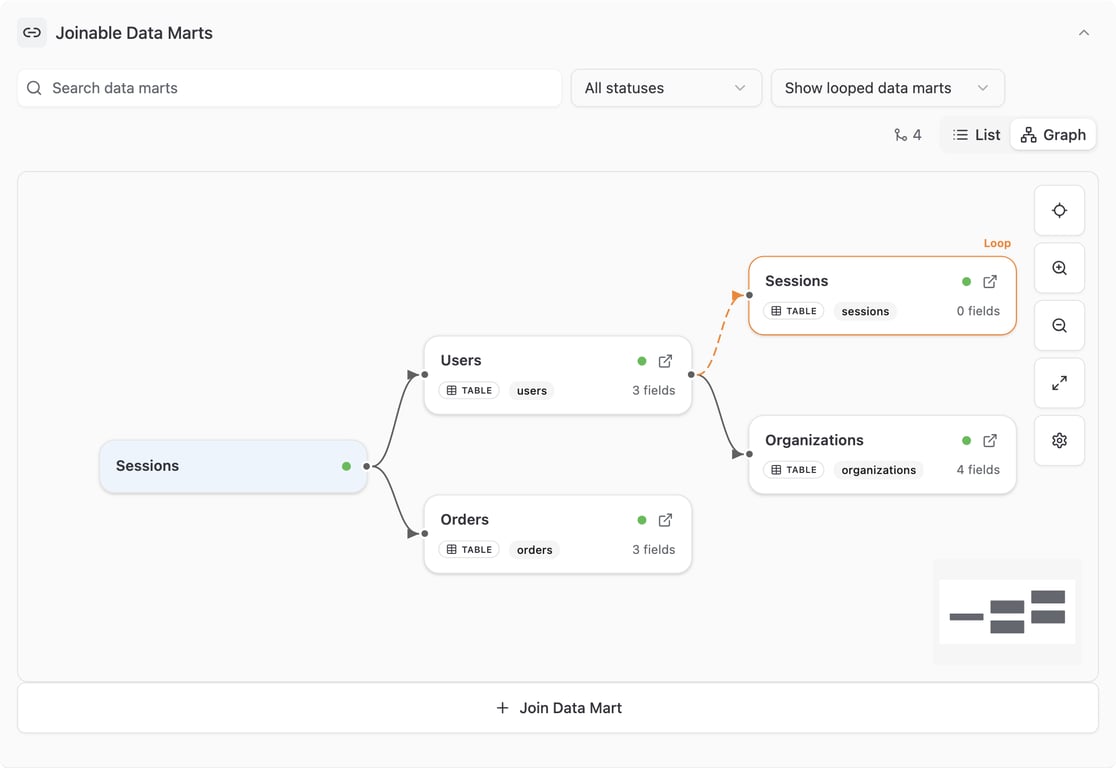Click the green status dot on Users
This screenshot has height=768, width=1116.
coord(641,362)
